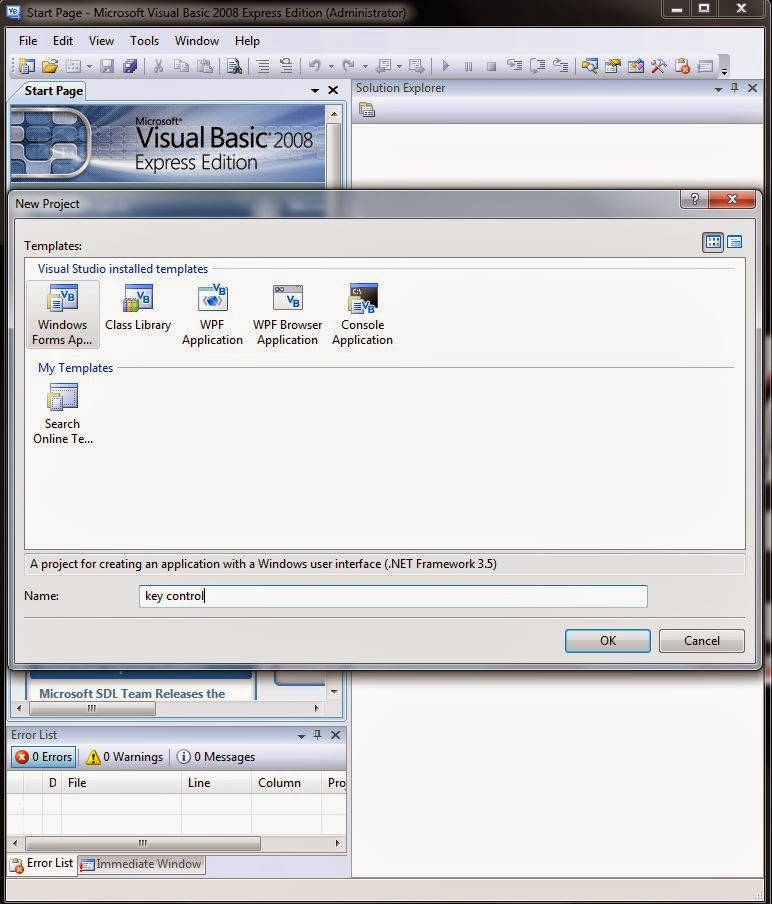Click the Step Into toolbar icon

pos(514,66)
